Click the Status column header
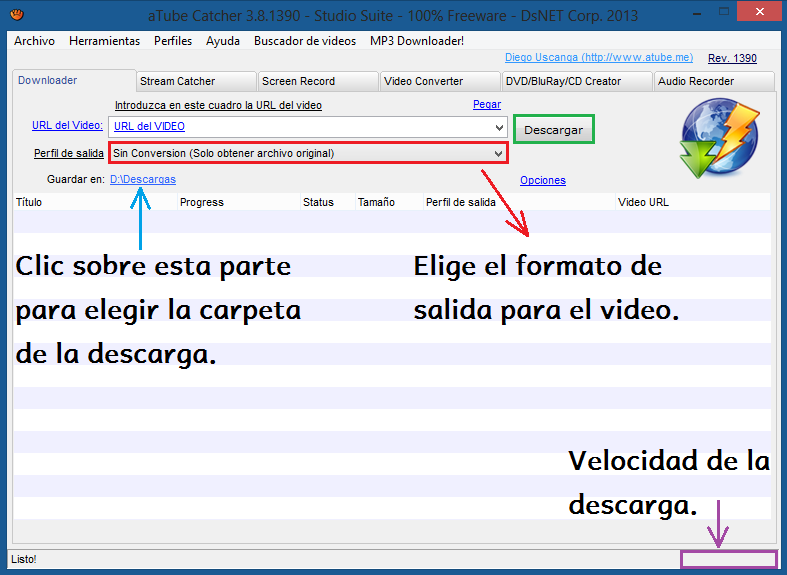This screenshot has width=787, height=575. [x=328, y=202]
